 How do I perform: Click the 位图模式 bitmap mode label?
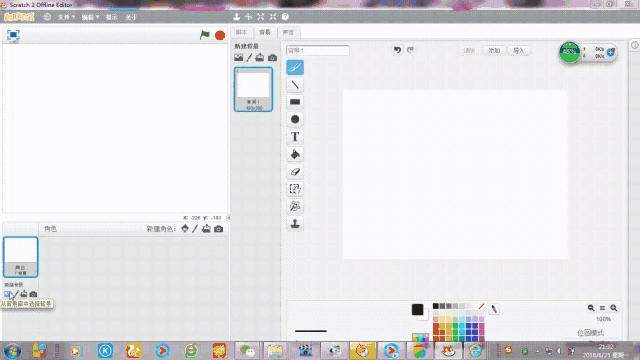pos(590,333)
